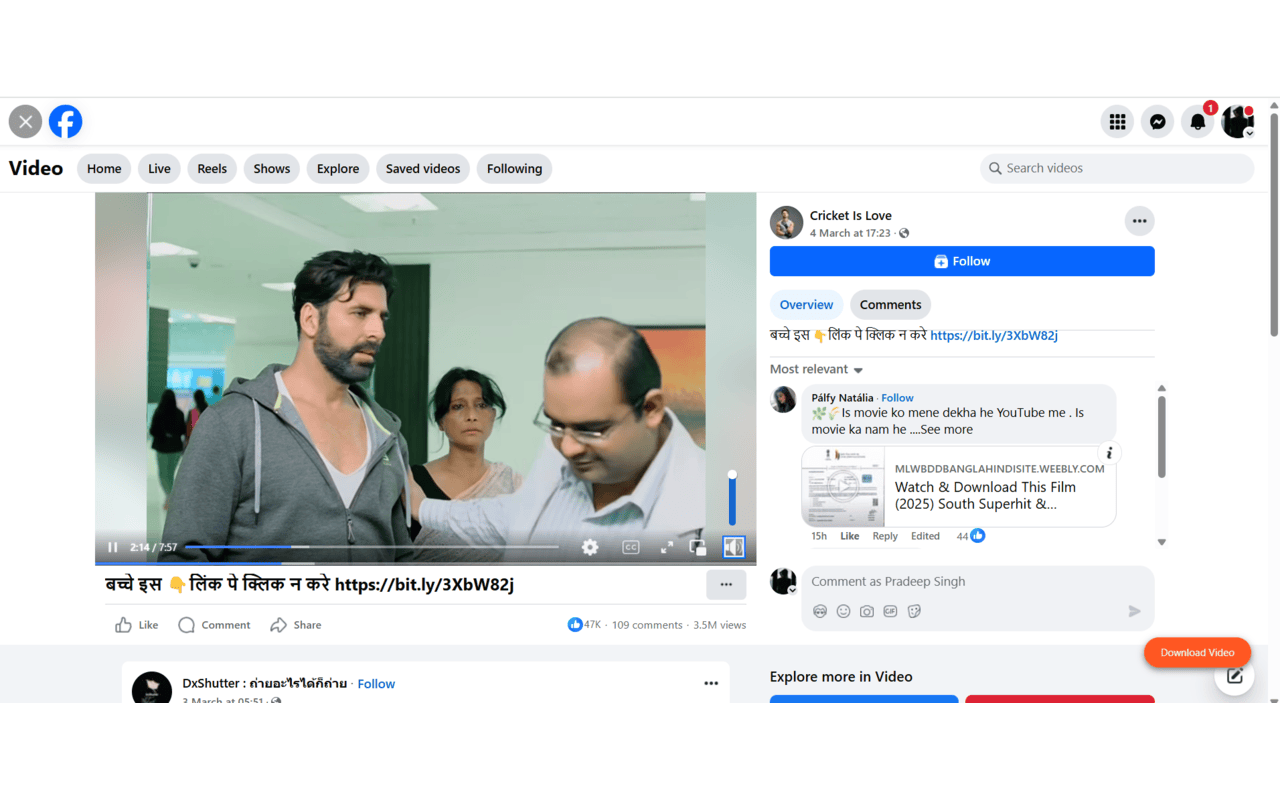The height and width of the screenshot is (800, 1280).
Task: Open new message compose icon
Action: click(x=1235, y=676)
